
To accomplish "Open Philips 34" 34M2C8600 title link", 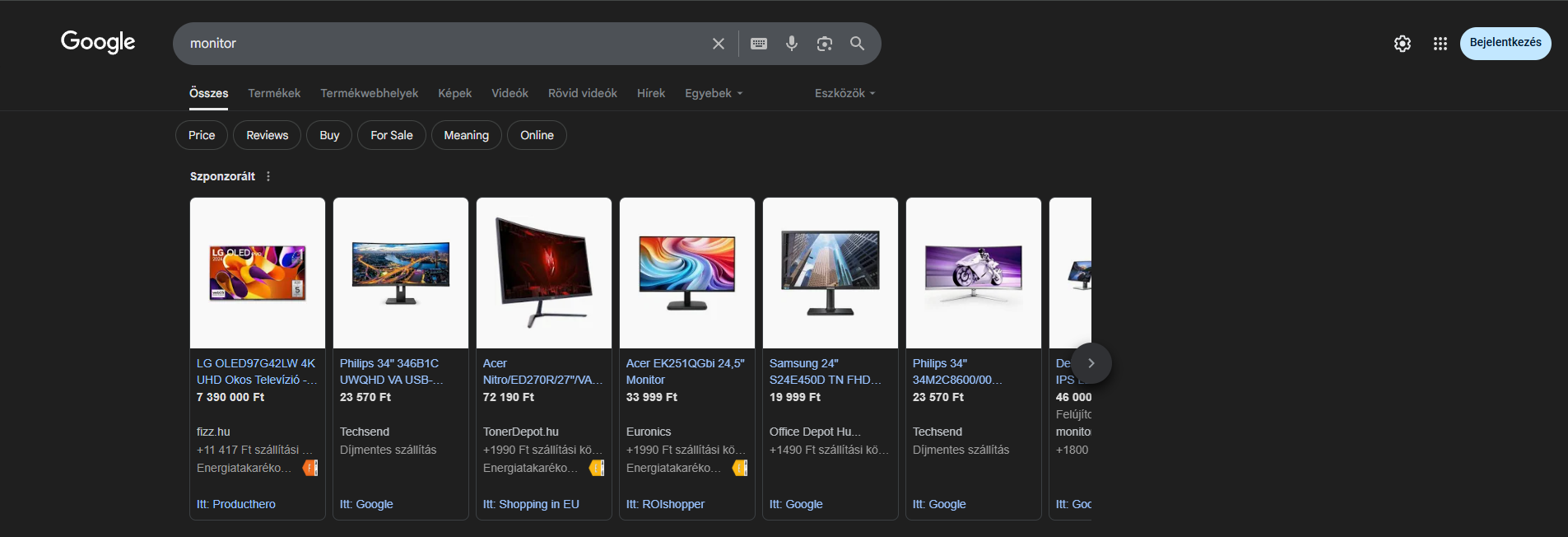I will [958, 371].
